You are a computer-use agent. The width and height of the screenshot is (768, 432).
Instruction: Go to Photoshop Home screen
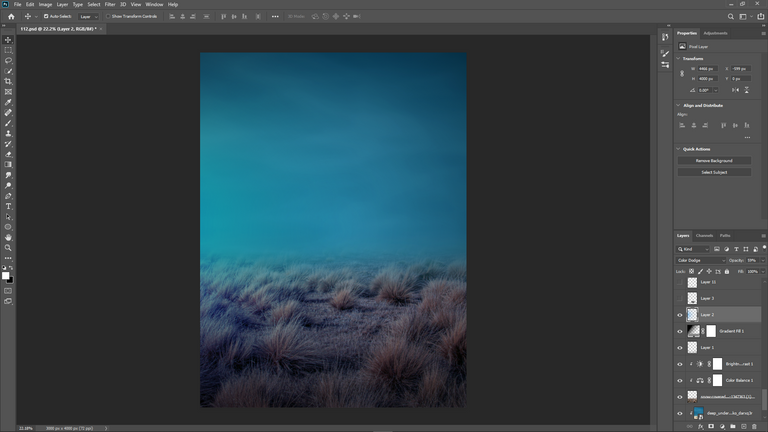pos(11,16)
